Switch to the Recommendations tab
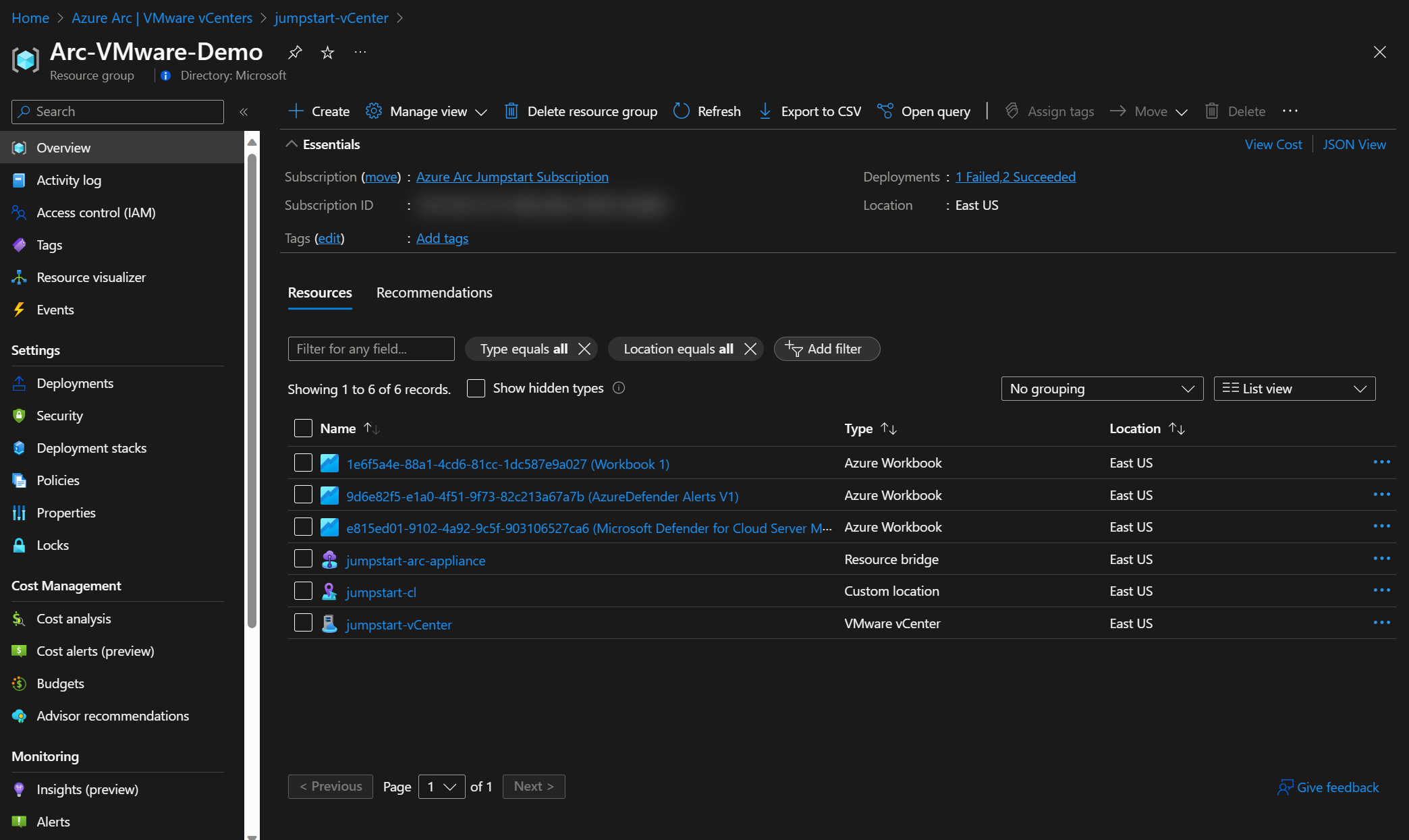The width and height of the screenshot is (1409, 840). point(434,293)
